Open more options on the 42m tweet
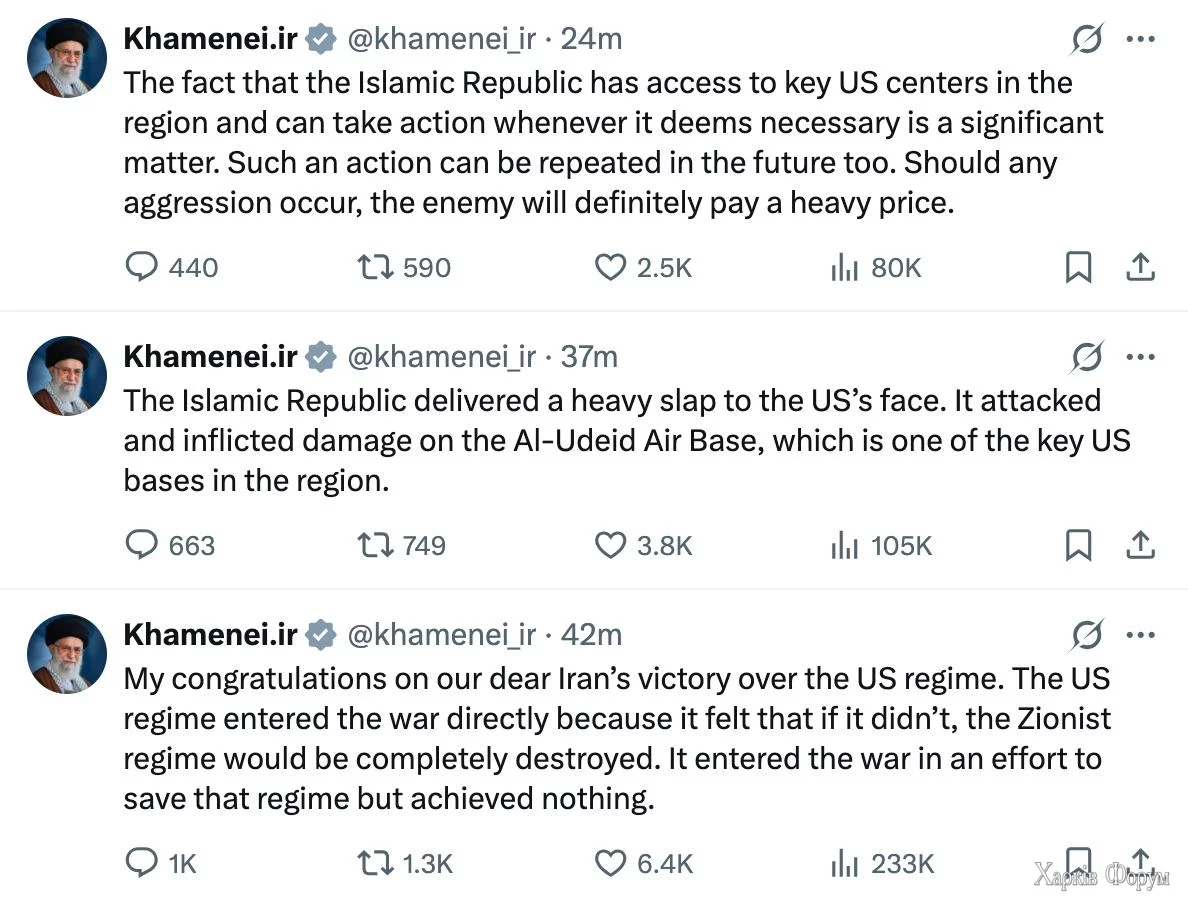Screen dimensions: 1188x902 (1141, 635)
